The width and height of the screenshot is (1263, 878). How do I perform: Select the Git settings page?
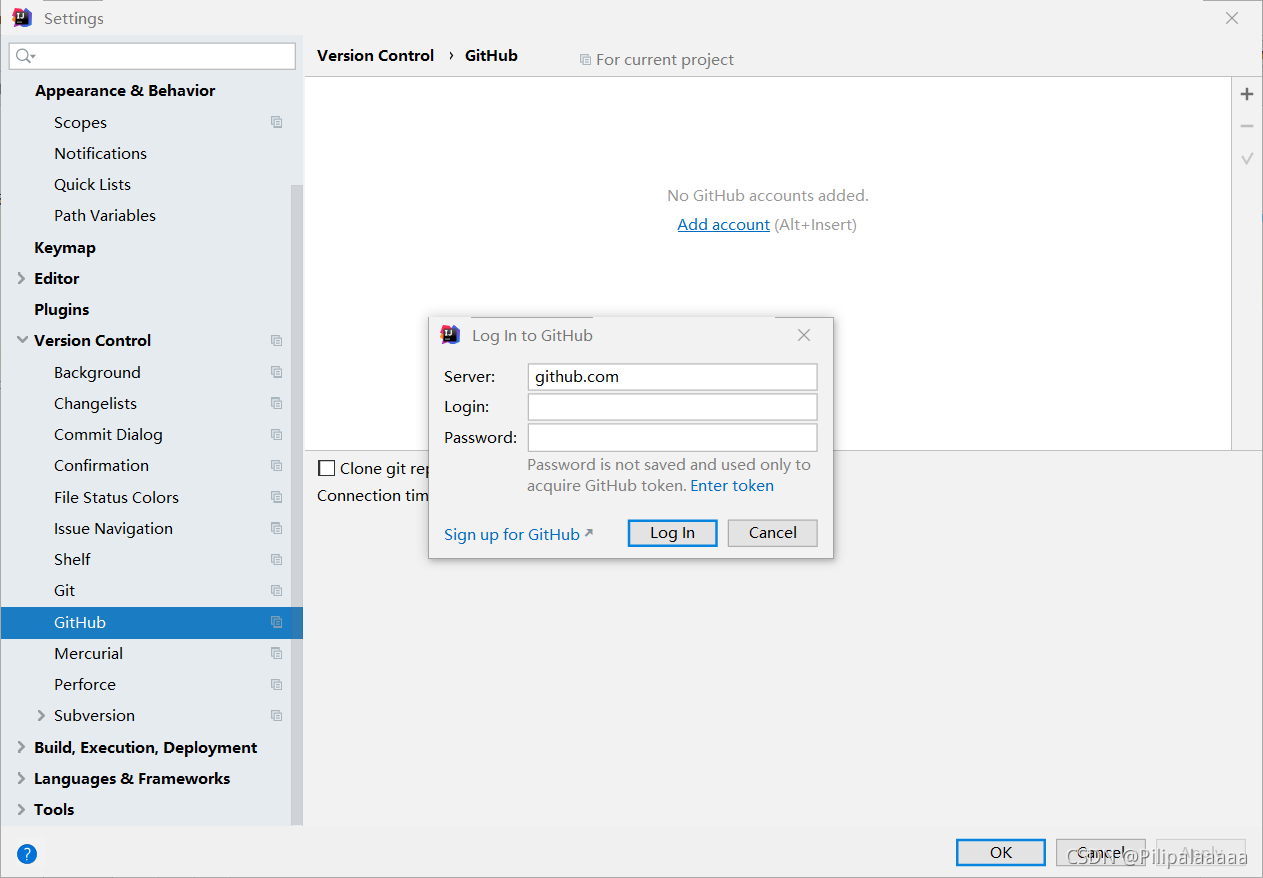click(64, 590)
